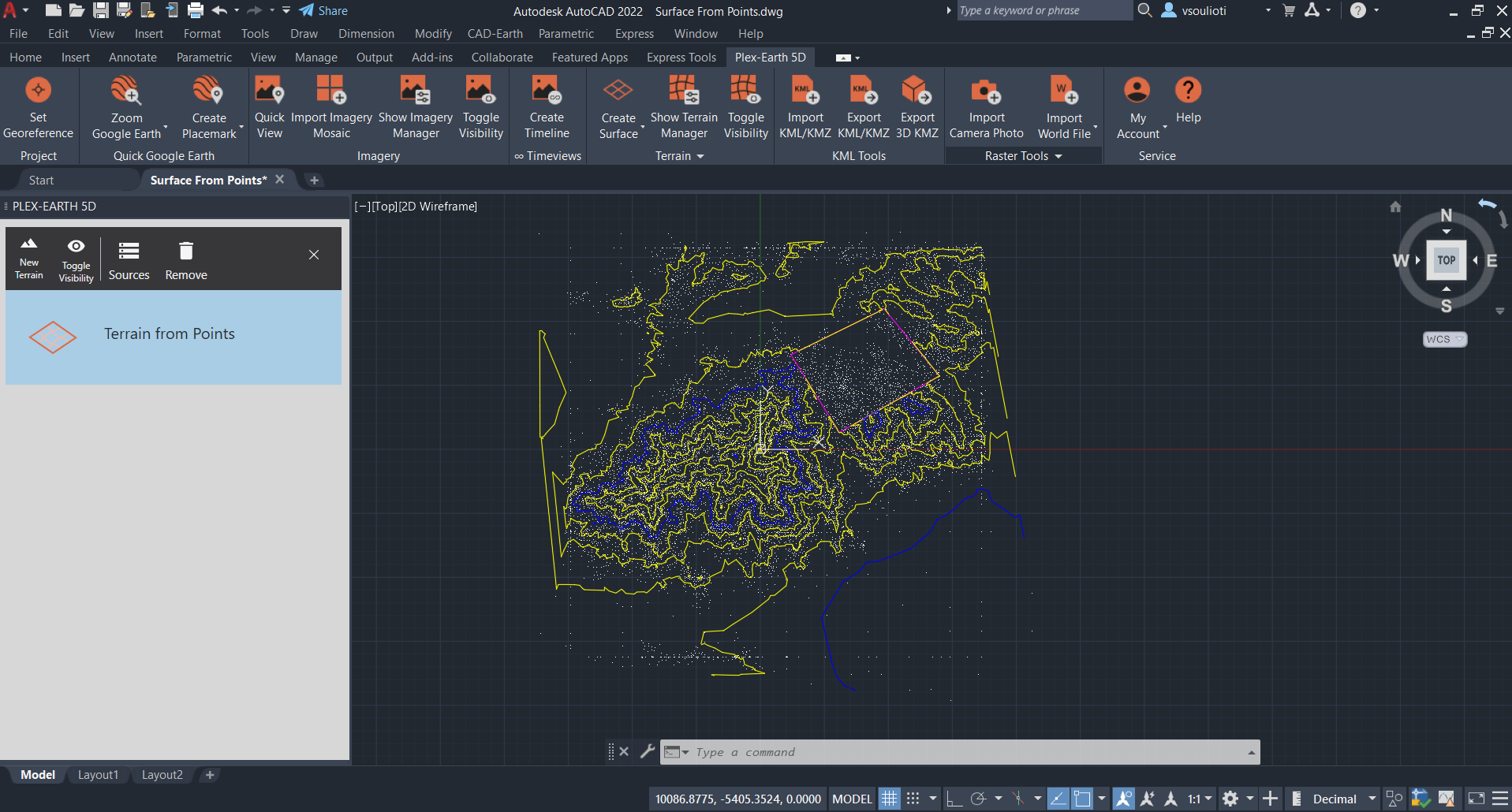Close the terrain manager toolbar
Screen dimensions: 1512x812
coord(314,255)
